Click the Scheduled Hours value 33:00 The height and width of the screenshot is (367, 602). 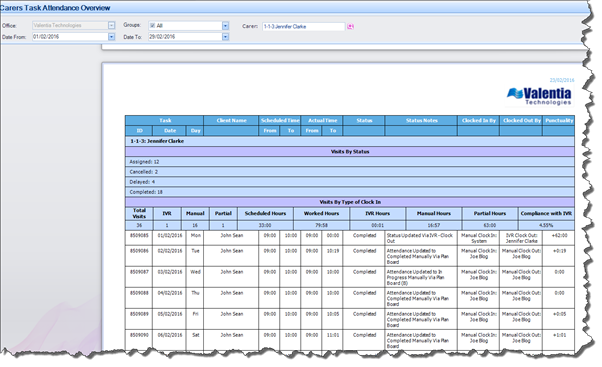(265, 225)
